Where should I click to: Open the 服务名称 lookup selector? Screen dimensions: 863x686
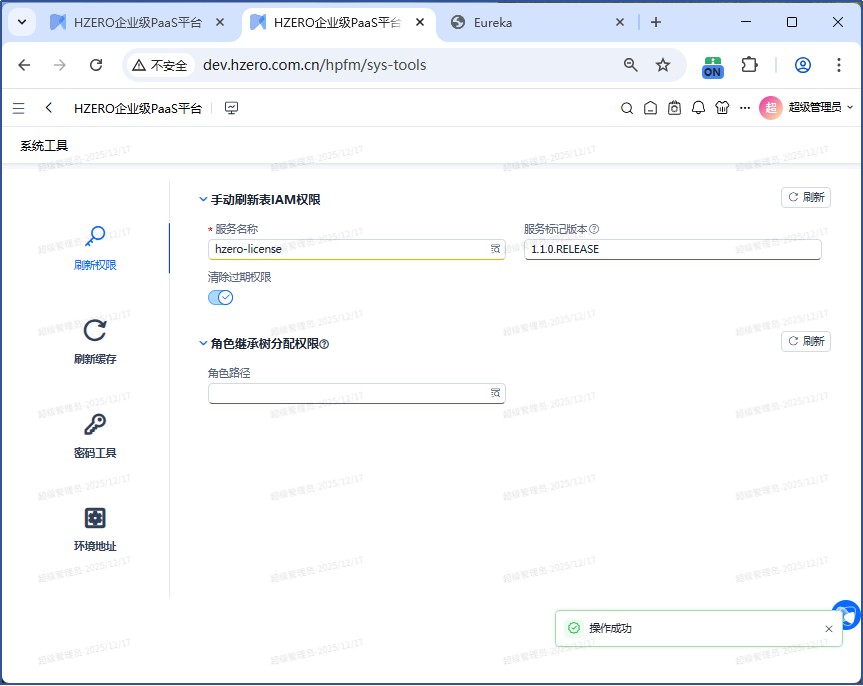click(494, 249)
